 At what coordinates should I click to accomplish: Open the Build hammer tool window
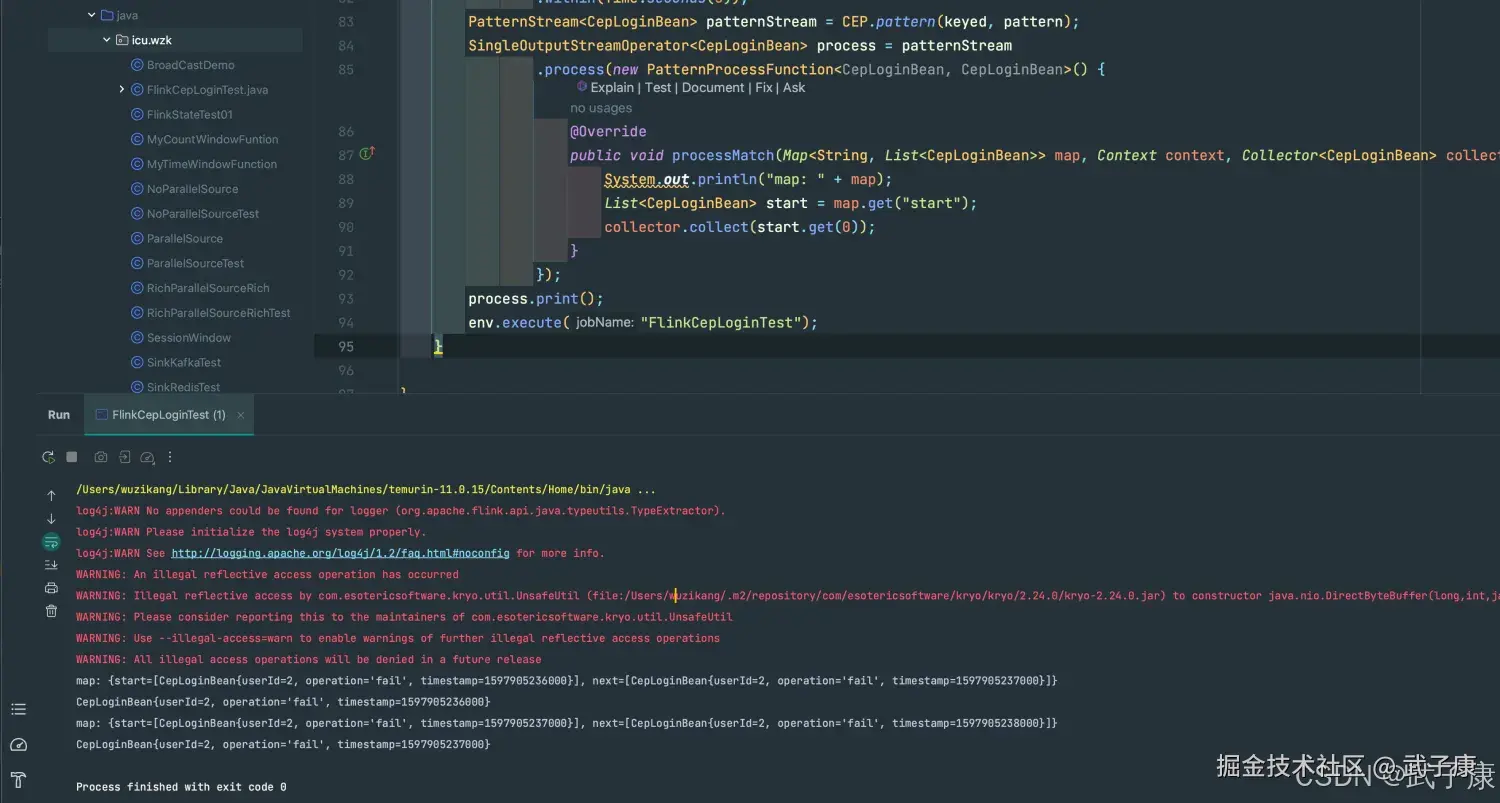18,780
